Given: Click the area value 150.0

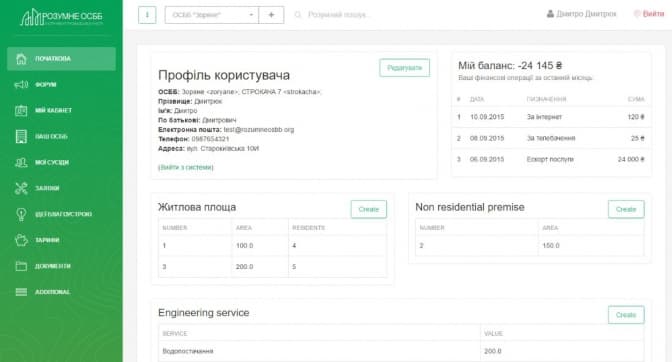Looking at the screenshot, I should (x=551, y=245).
